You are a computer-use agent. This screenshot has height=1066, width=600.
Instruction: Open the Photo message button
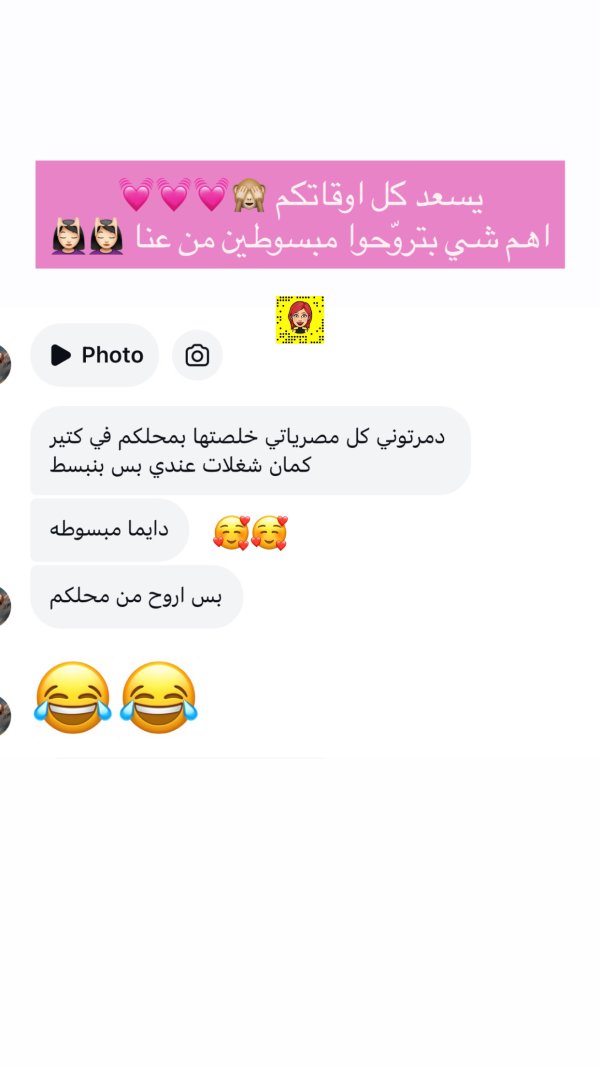pos(94,355)
